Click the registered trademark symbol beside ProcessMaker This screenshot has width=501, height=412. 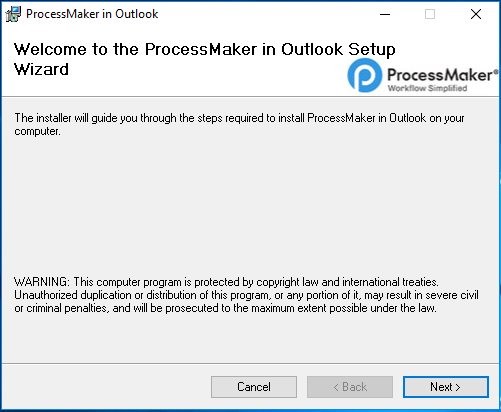(x=496, y=71)
